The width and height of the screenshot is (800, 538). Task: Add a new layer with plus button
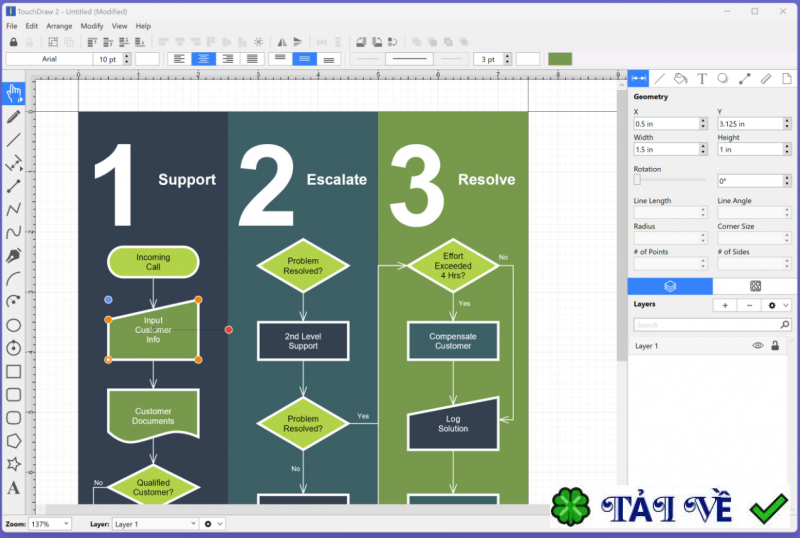[725, 305]
